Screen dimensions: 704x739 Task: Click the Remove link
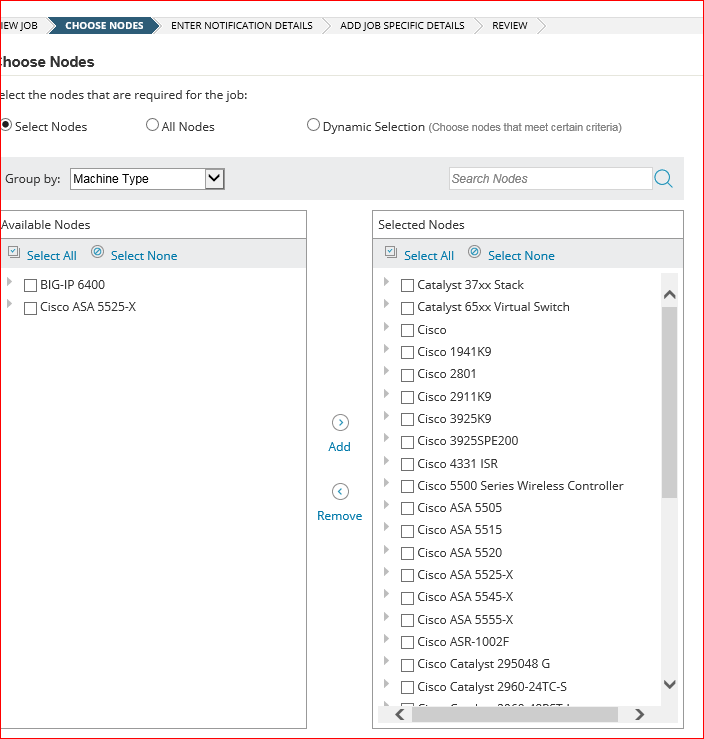click(340, 516)
